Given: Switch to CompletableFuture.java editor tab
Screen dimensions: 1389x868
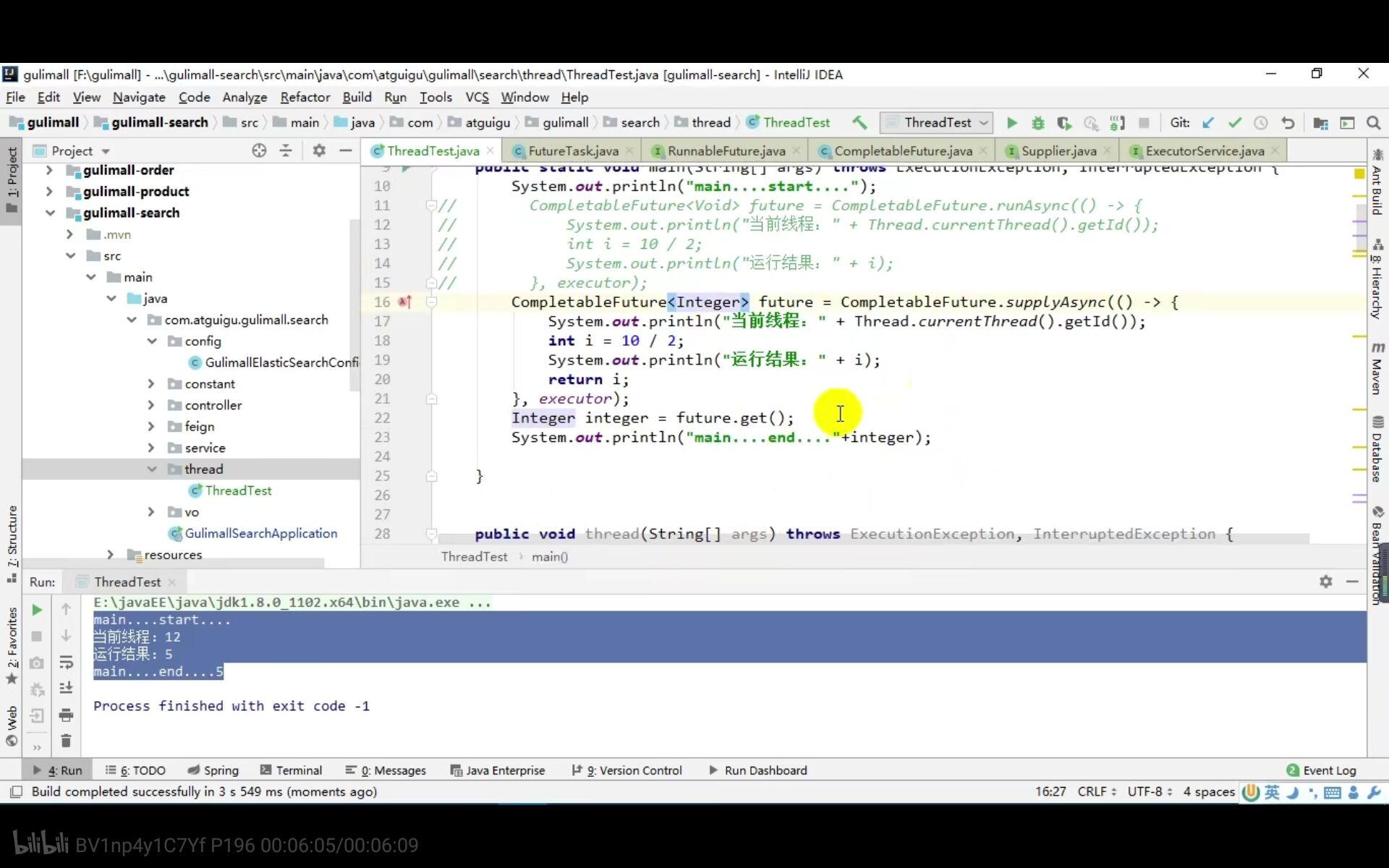Looking at the screenshot, I should [x=902, y=151].
